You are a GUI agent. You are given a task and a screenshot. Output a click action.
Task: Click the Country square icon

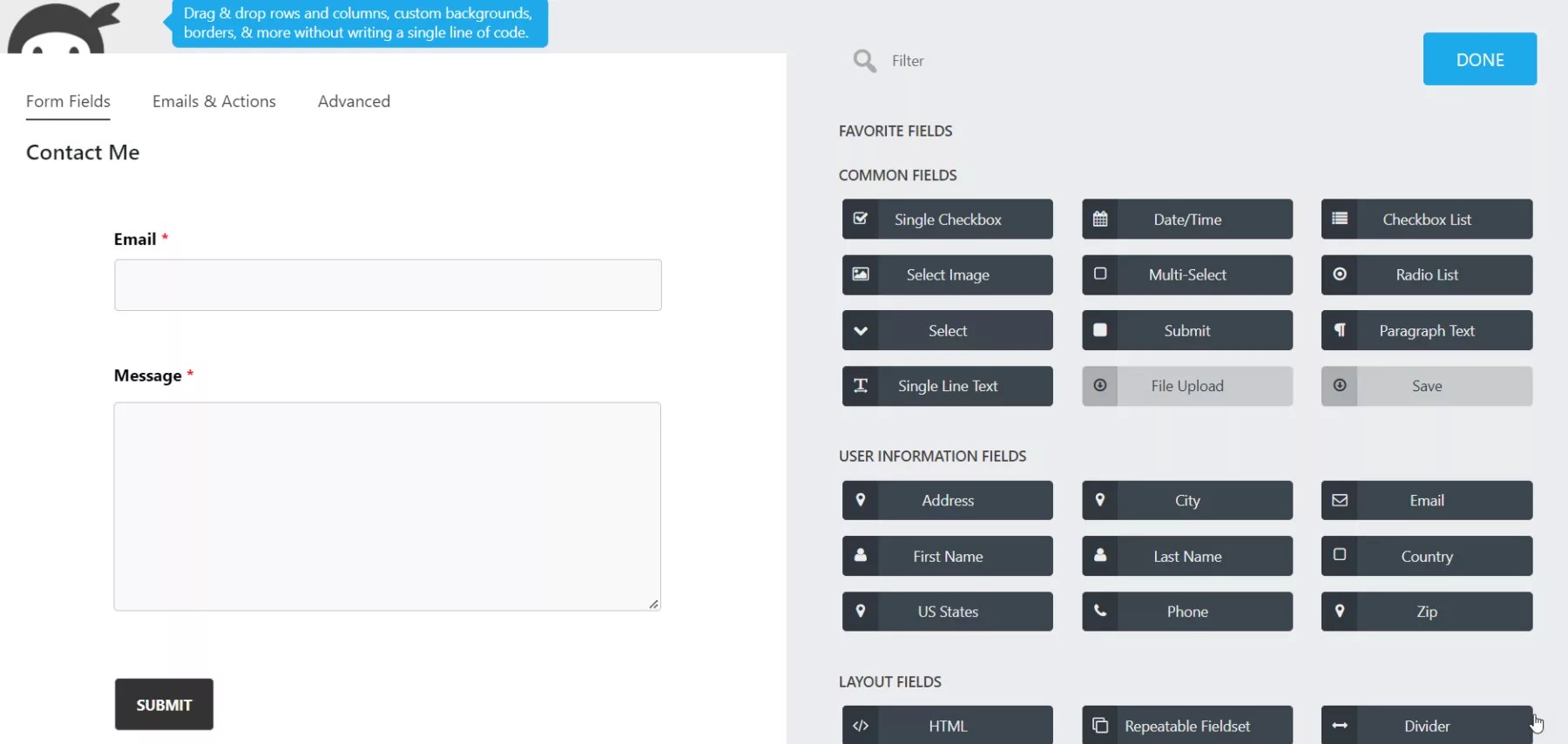[1340, 554]
